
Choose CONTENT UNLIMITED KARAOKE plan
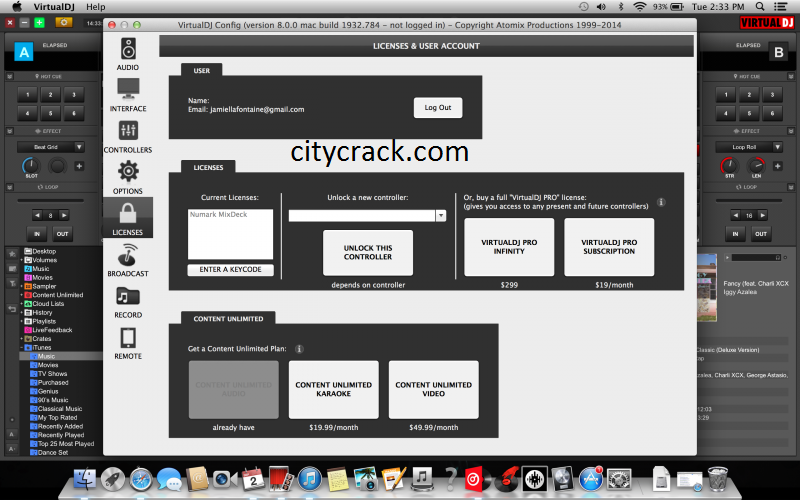334,389
